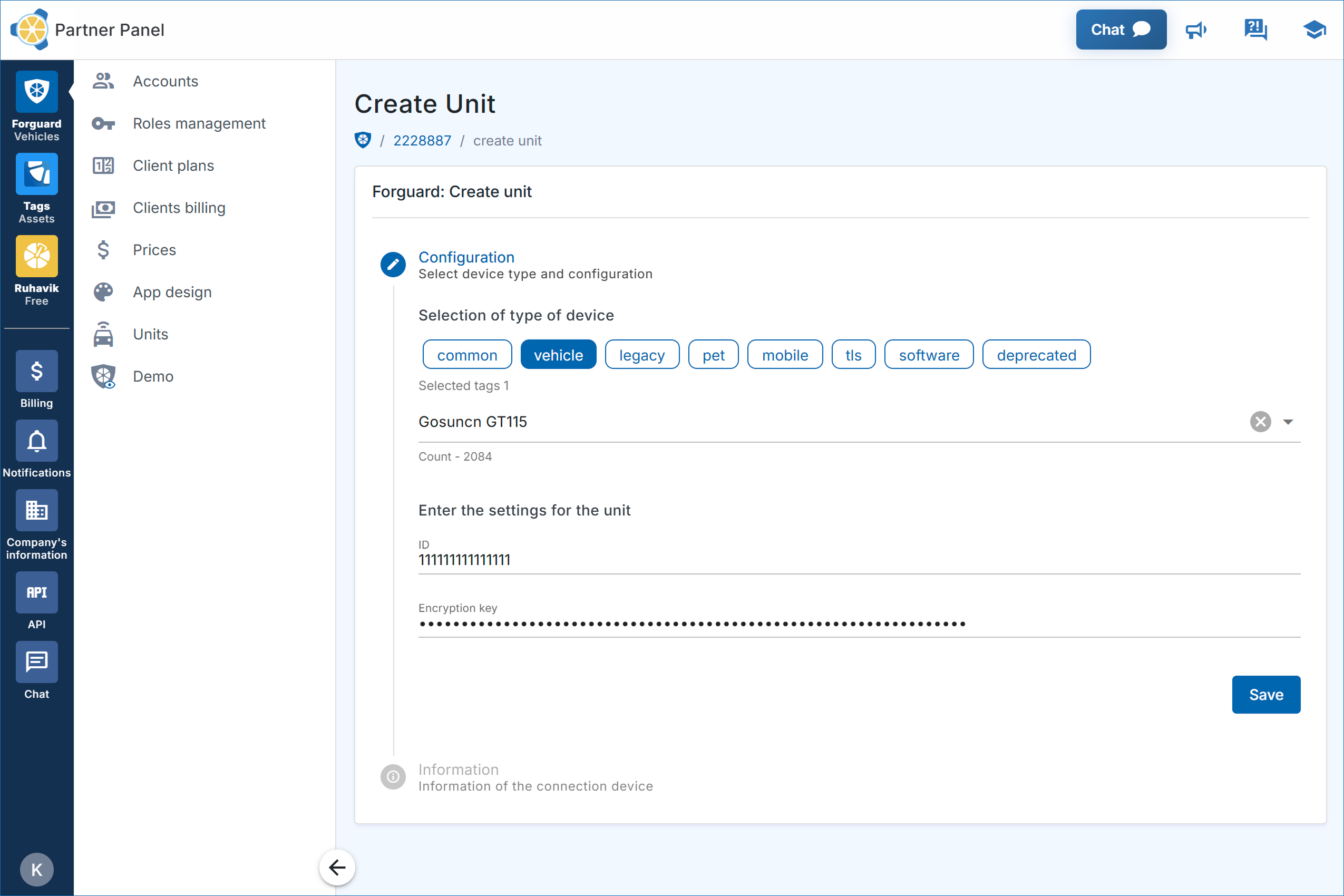Viewport: 1344px width, 896px height.
Task: Click the graduation cap learning icon
Action: (x=1314, y=30)
